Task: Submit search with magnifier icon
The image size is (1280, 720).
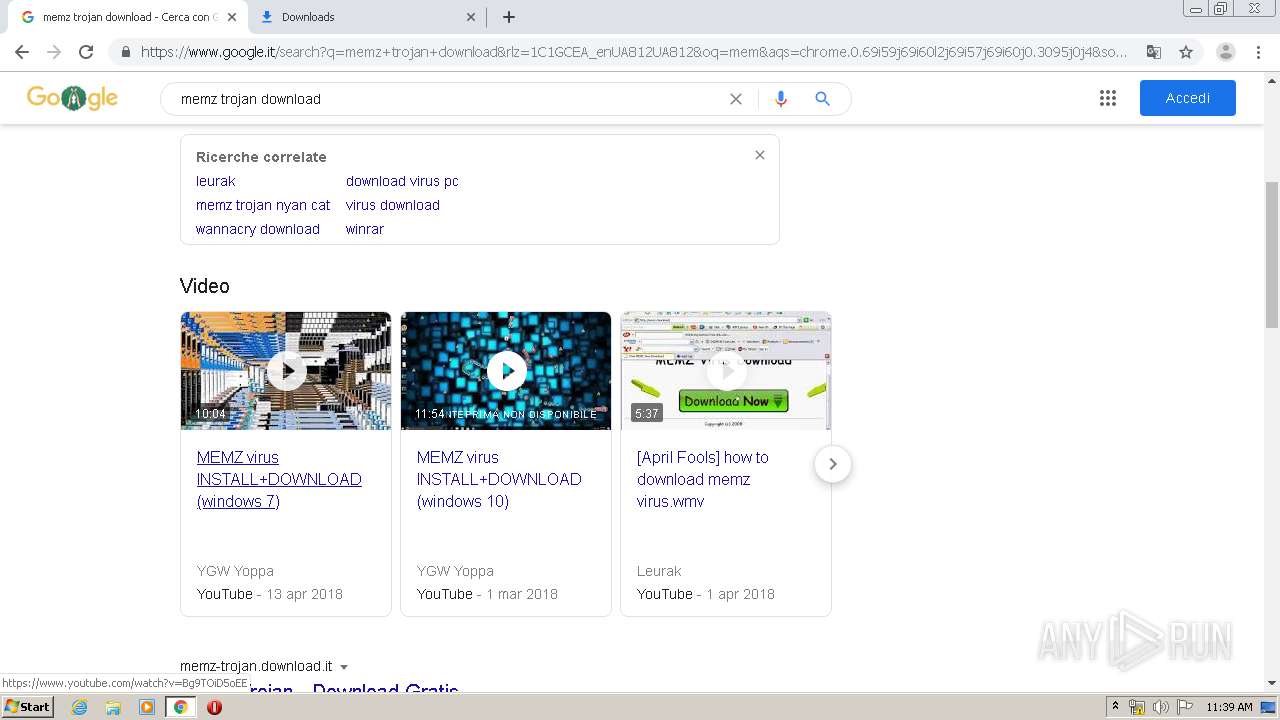Action: point(822,99)
